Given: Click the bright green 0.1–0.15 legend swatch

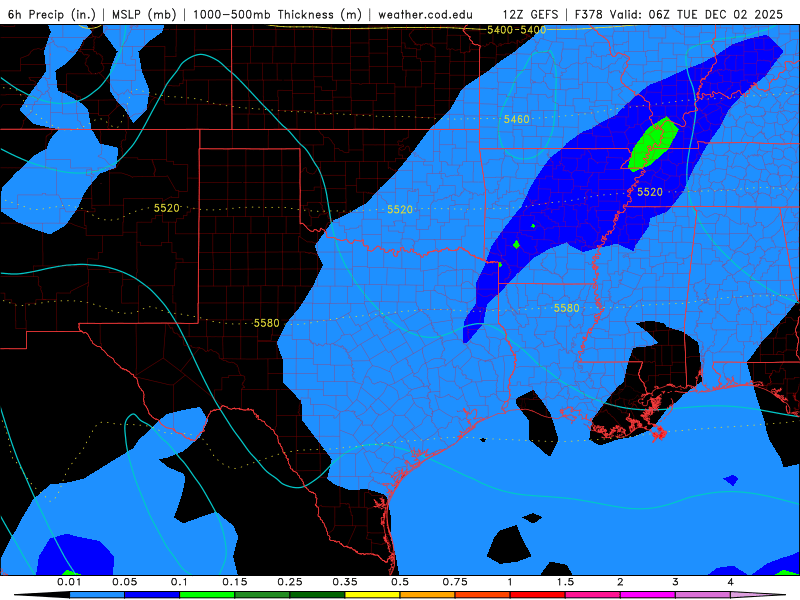Looking at the screenshot, I should (207, 595).
